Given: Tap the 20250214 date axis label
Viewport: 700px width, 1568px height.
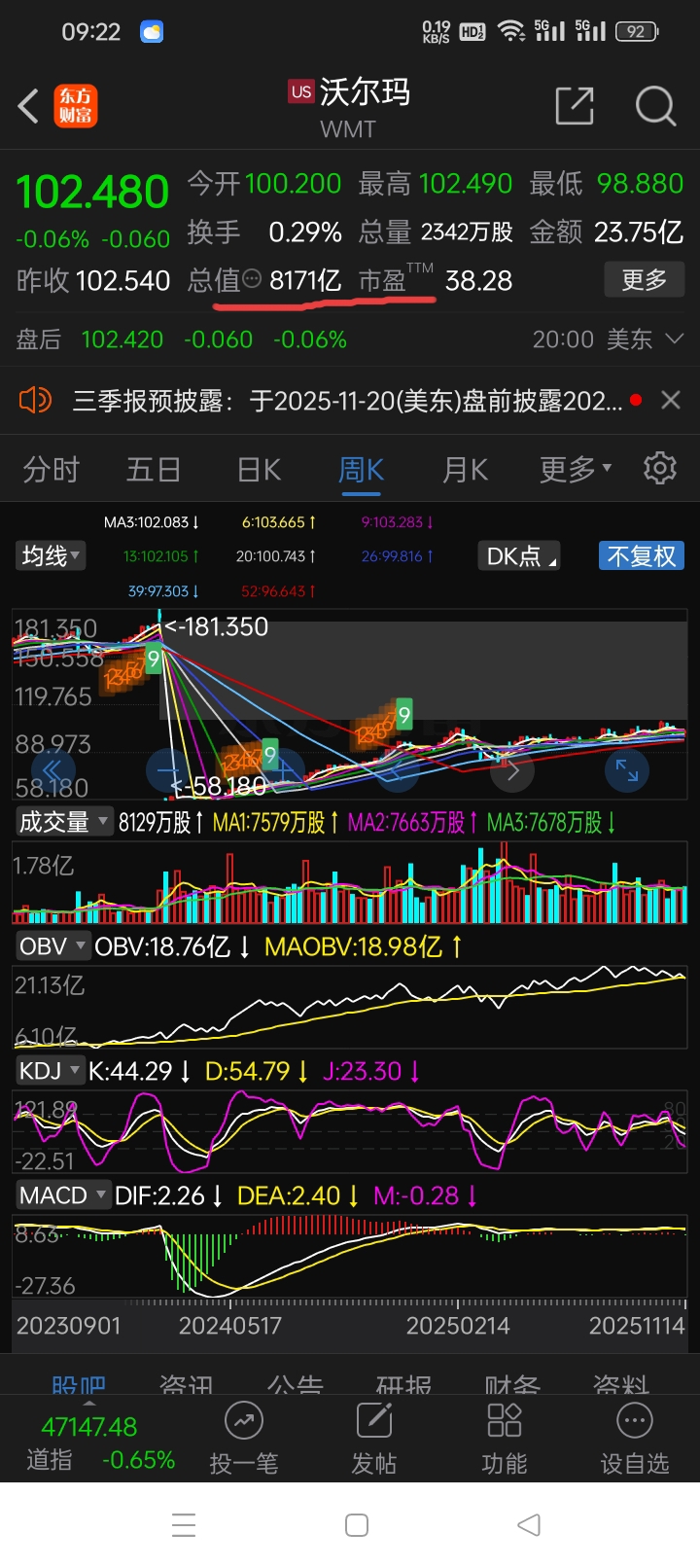Looking at the screenshot, I should pyautogui.click(x=458, y=1326).
